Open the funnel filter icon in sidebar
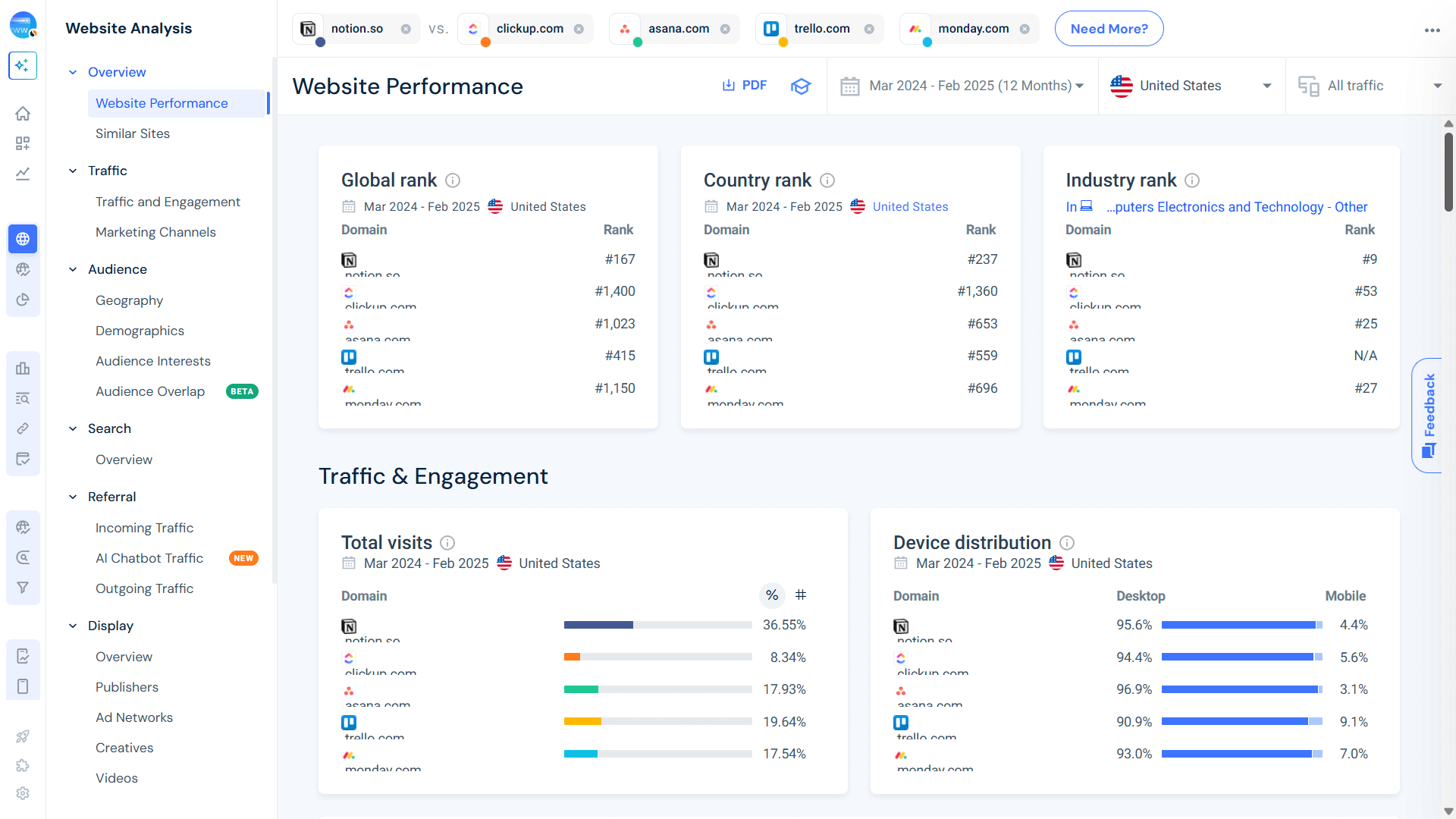Viewport: 1456px width, 819px height. [x=23, y=587]
